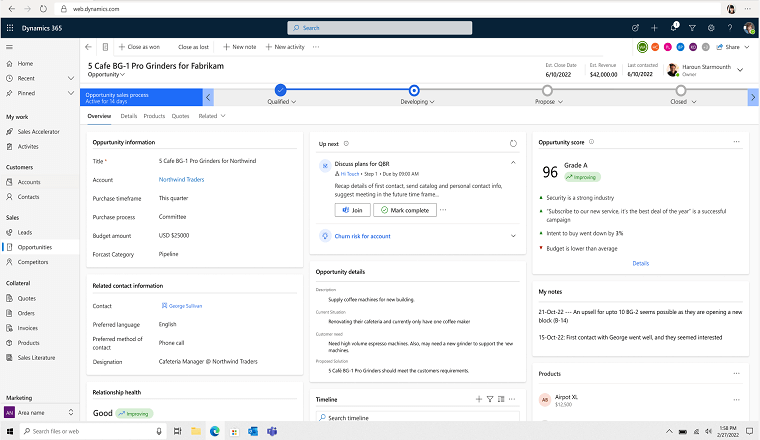The image size is (760, 440).
Task: Open the Northwind Traders account link
Action: click(x=181, y=179)
